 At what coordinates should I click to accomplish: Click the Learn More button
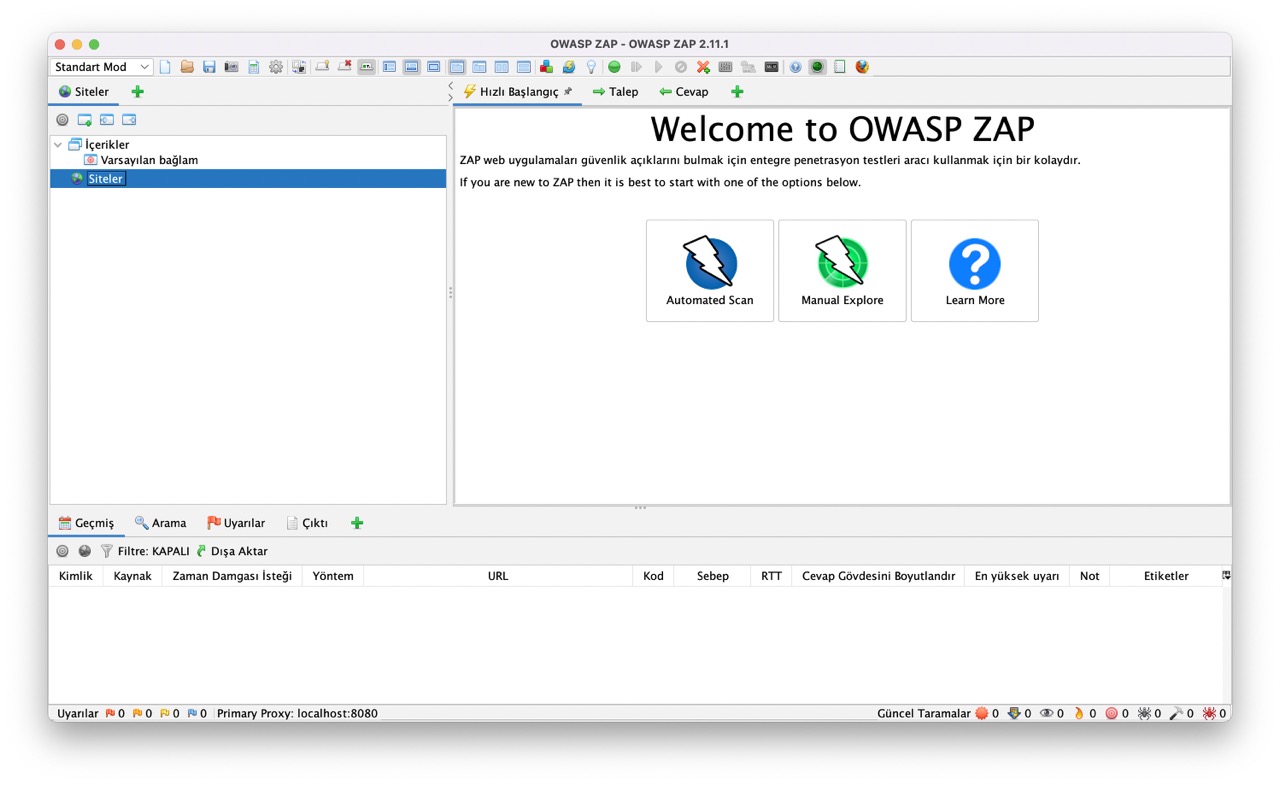tap(975, 271)
